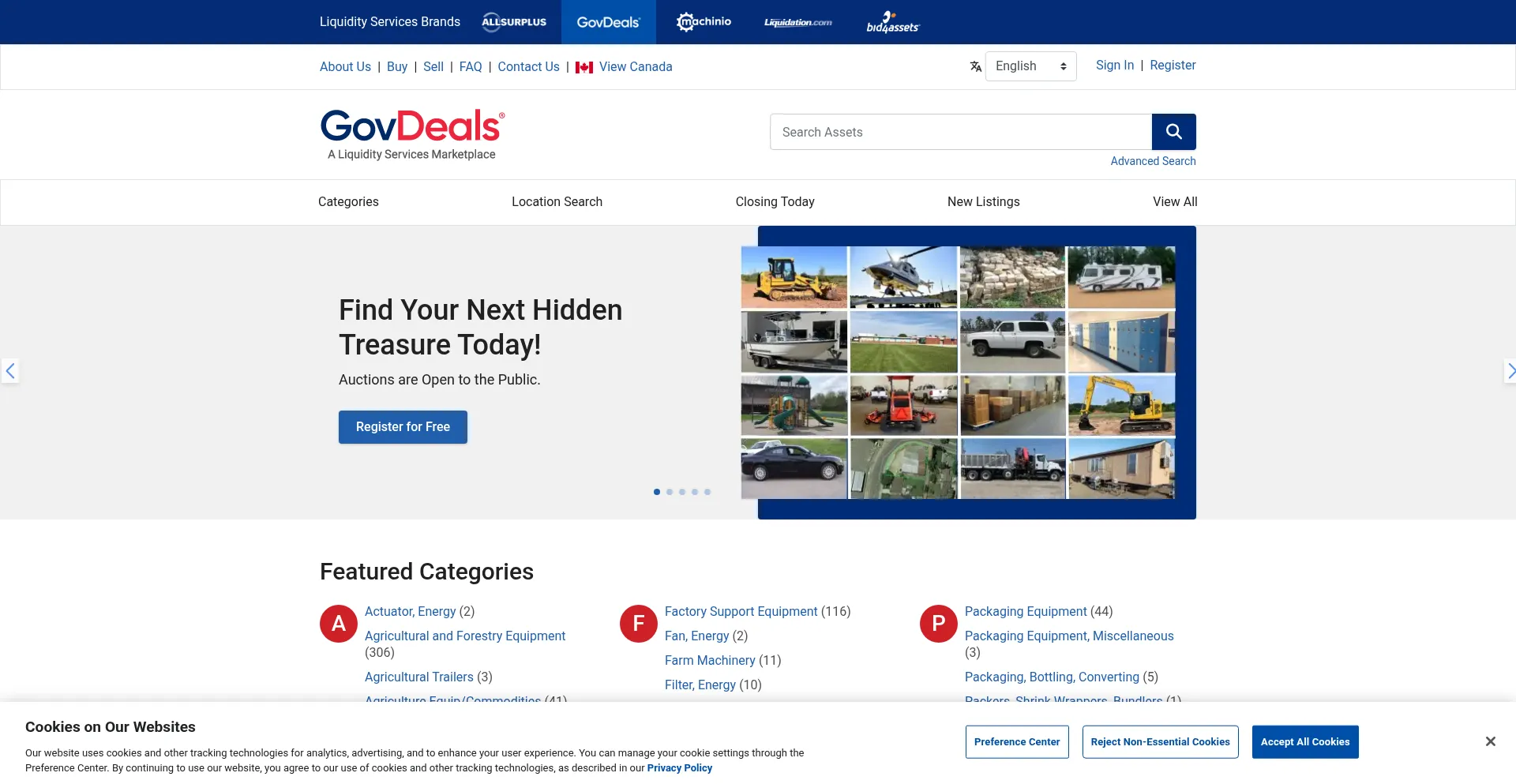Click the magnifying glass search button

pos(1173,132)
